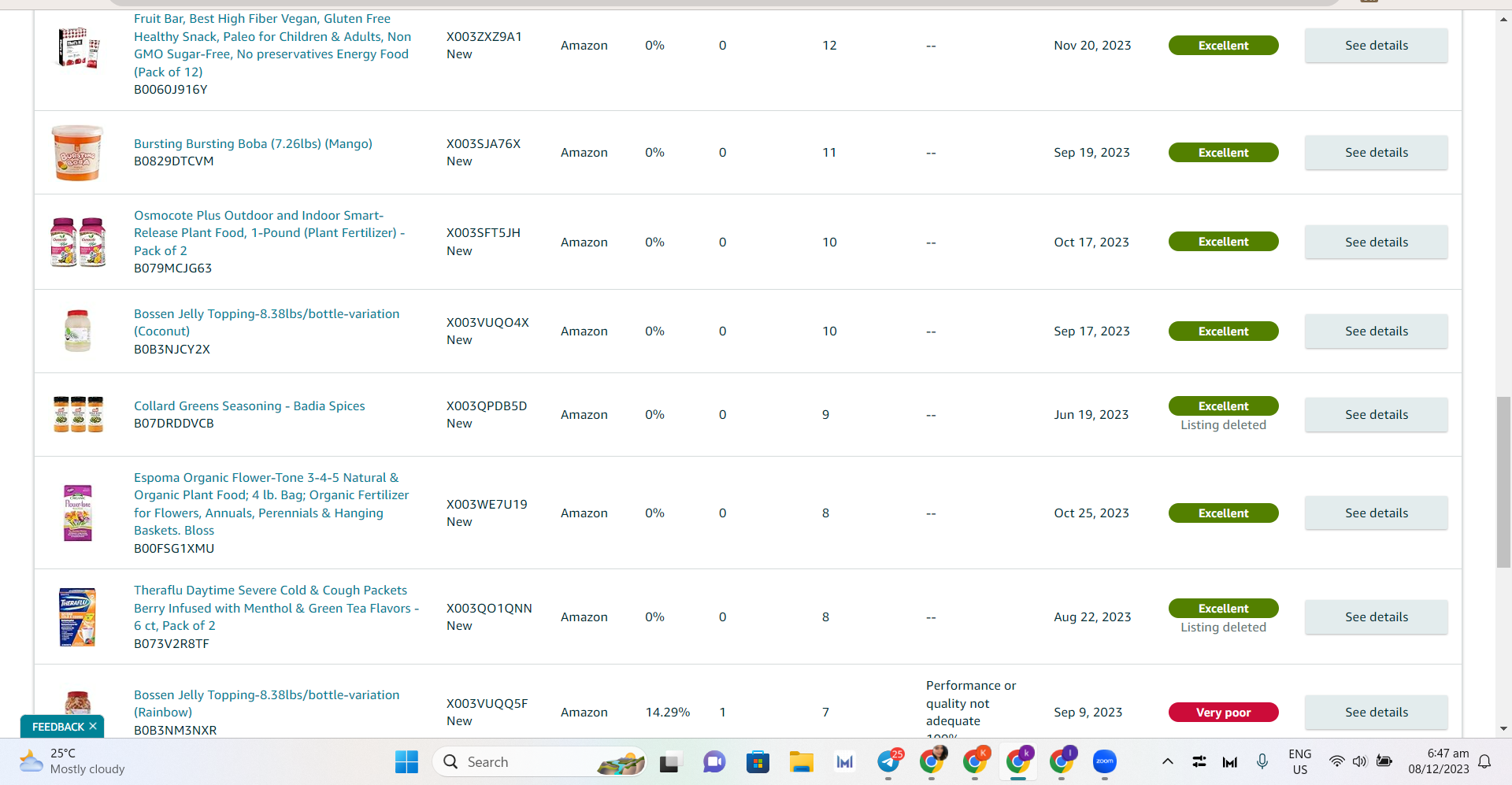Open the Windows Start menu

pos(406,761)
